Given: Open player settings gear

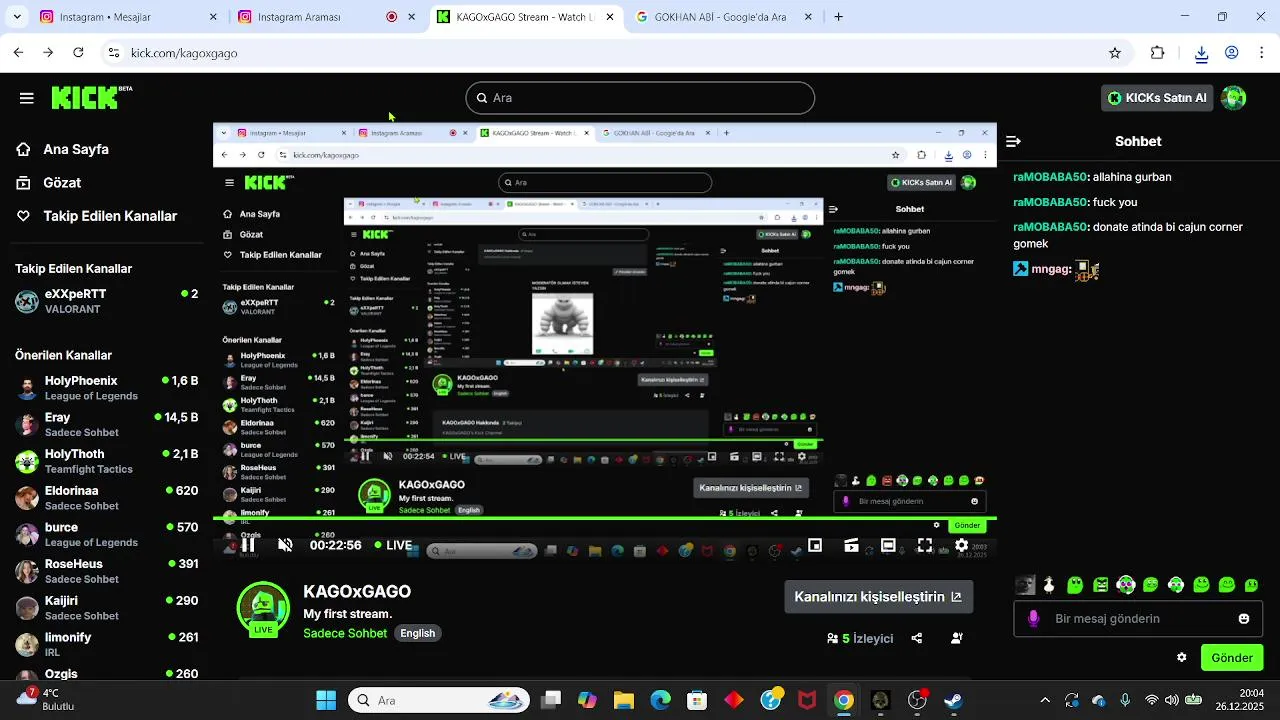Looking at the screenshot, I should tap(961, 545).
